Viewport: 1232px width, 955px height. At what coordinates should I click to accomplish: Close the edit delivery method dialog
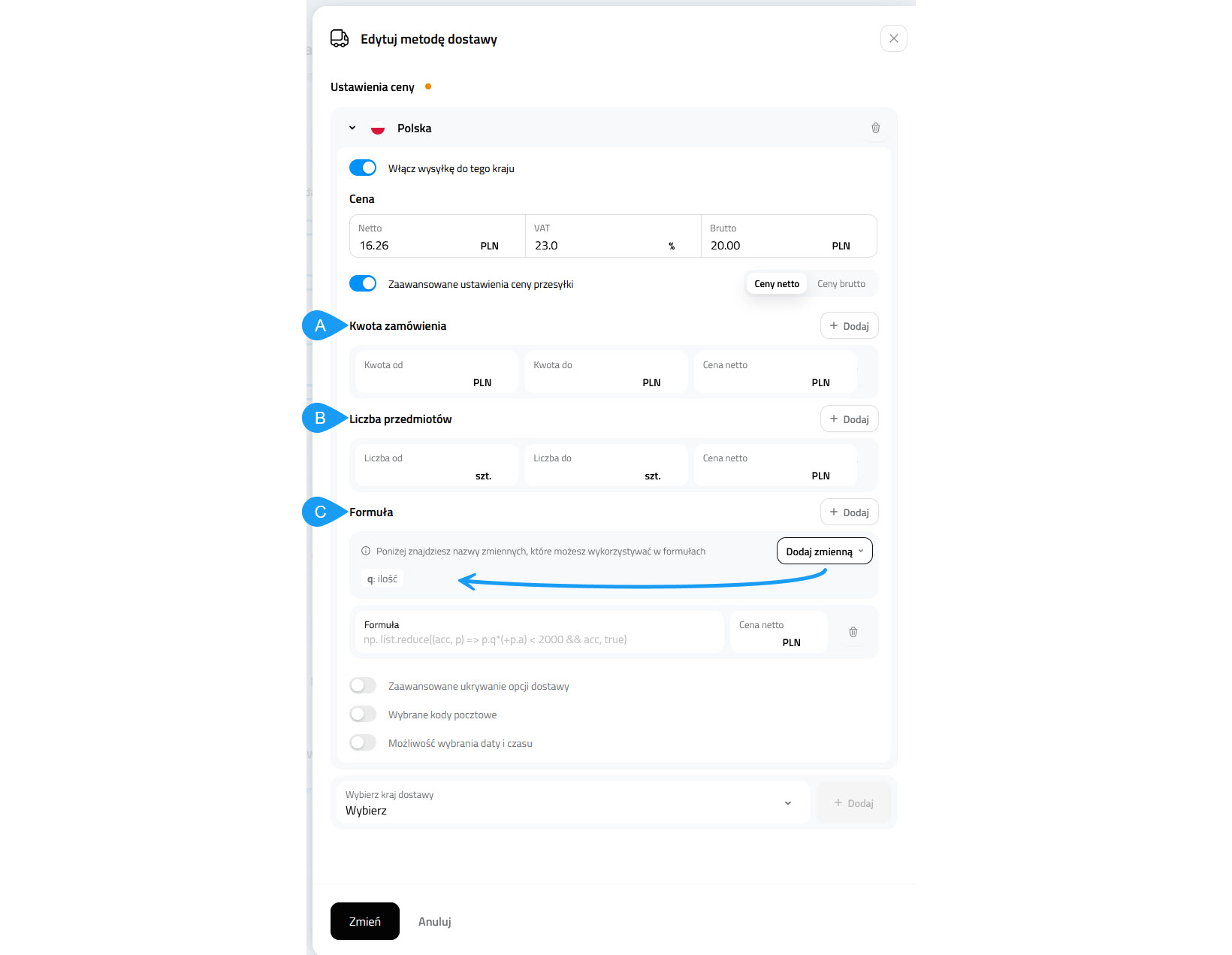point(893,38)
